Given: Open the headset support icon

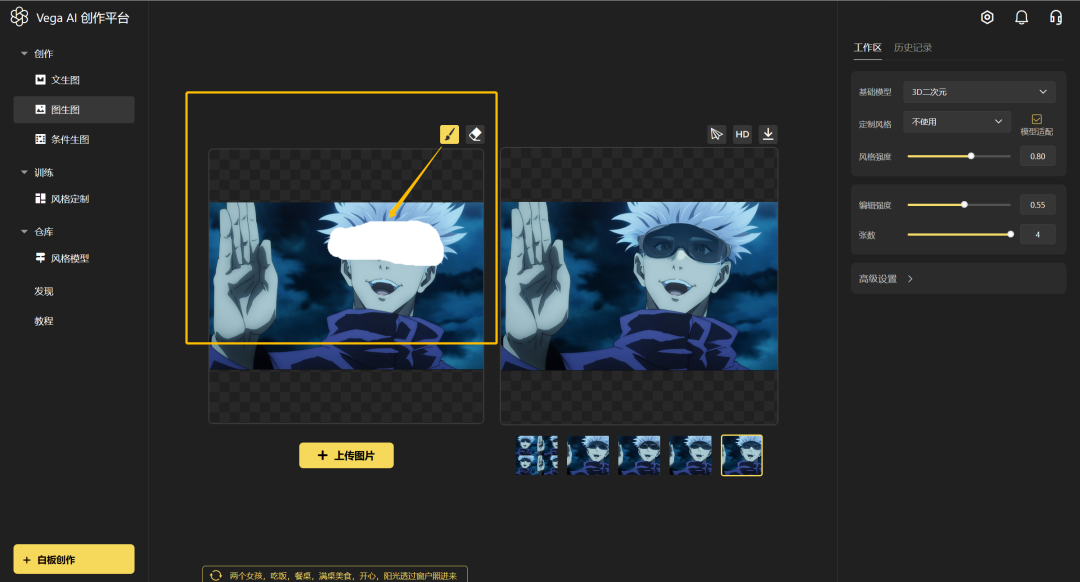Looking at the screenshot, I should (x=1055, y=17).
